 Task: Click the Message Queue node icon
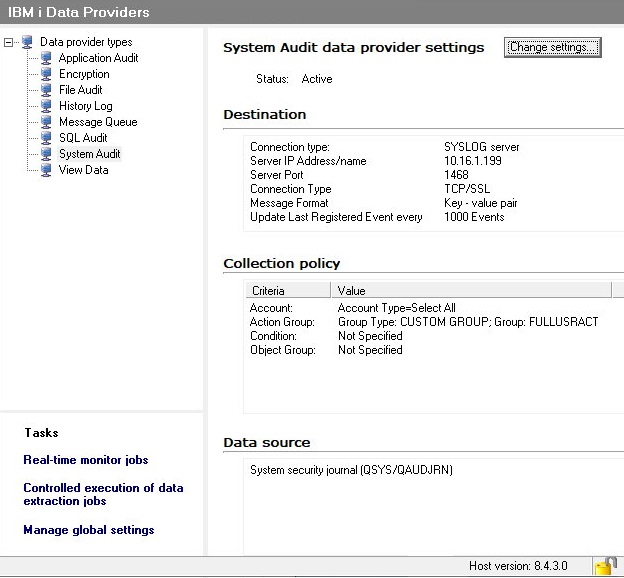tap(46, 122)
